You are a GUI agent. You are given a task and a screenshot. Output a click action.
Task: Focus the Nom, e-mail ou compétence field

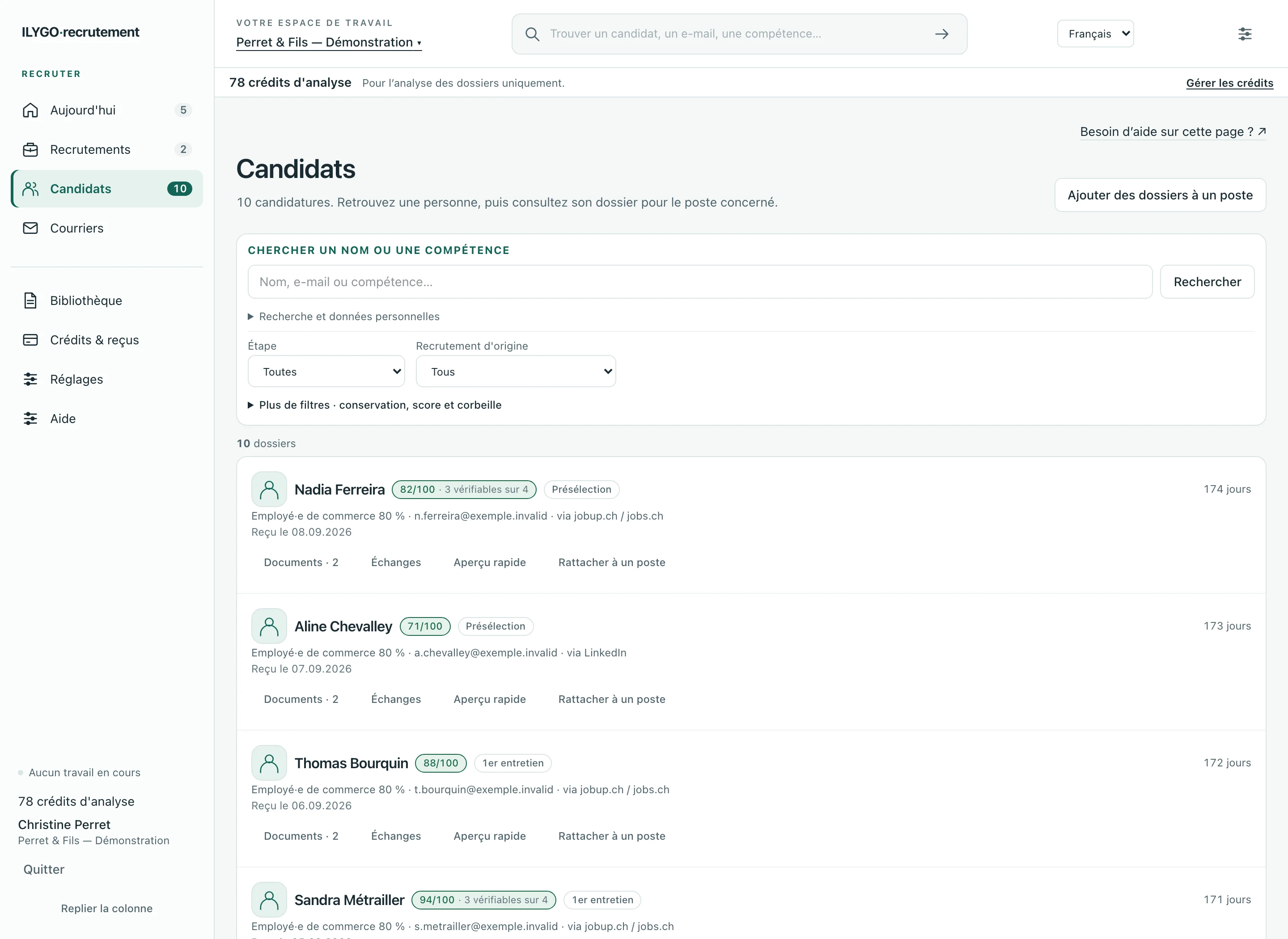click(700, 282)
